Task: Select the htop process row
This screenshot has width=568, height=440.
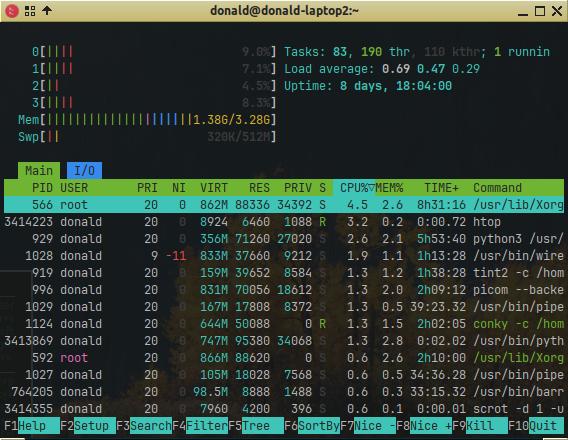Action: [x=284, y=222]
